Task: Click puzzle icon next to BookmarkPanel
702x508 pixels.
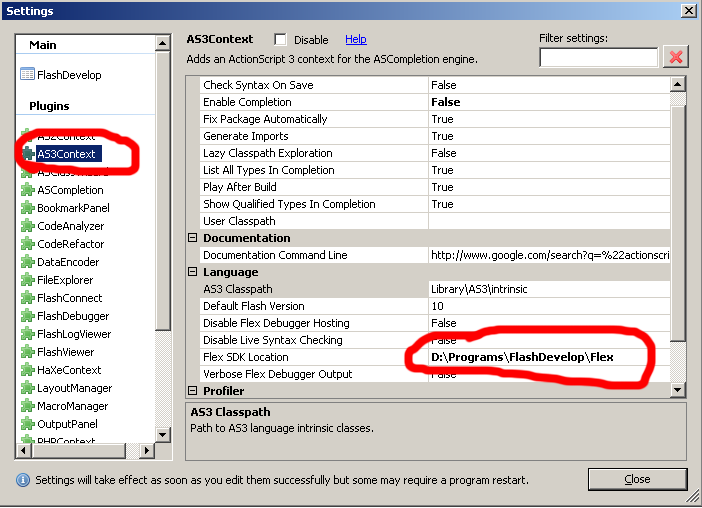Action: (28, 208)
